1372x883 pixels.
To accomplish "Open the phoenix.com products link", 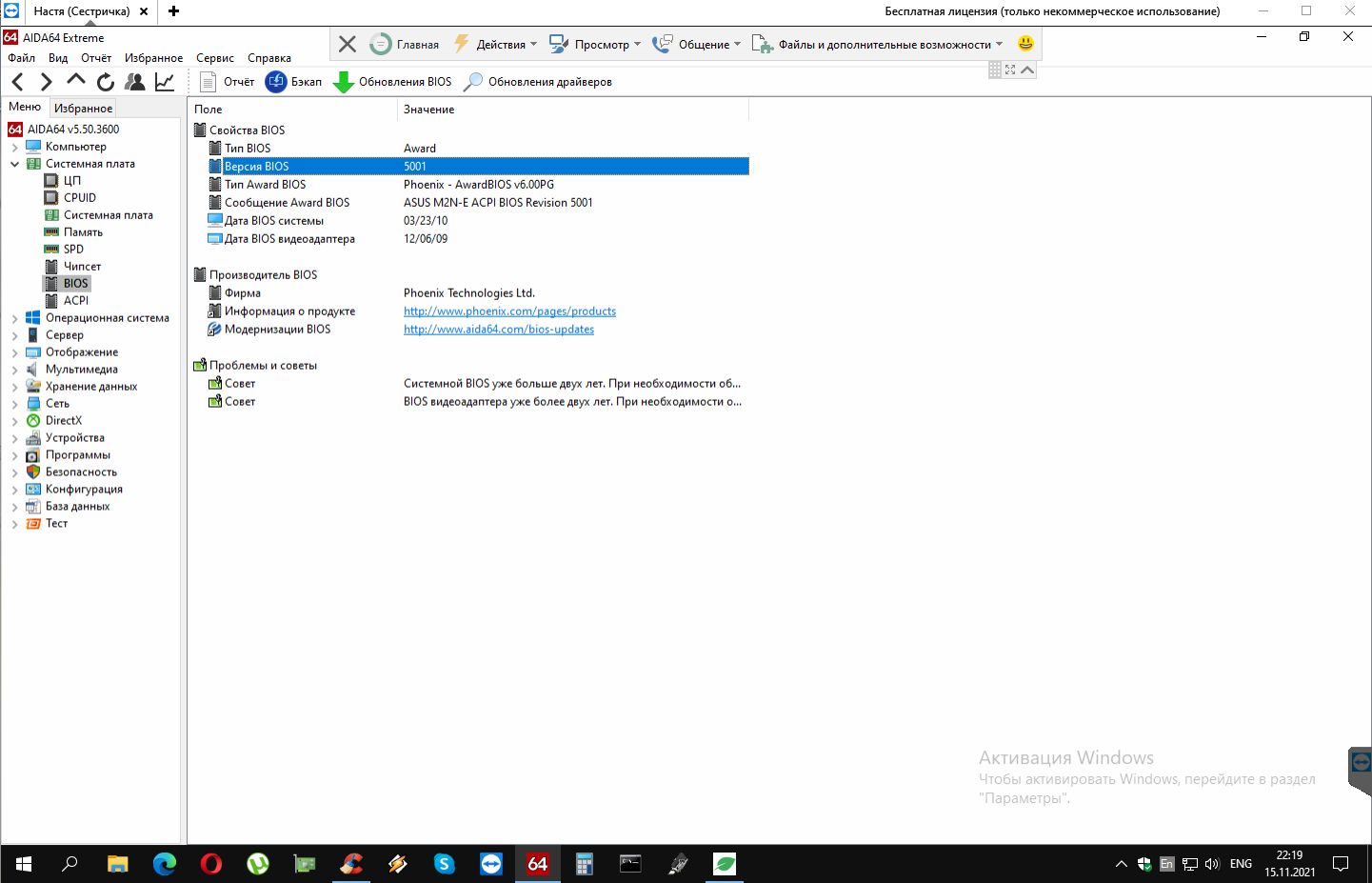I will pyautogui.click(x=509, y=311).
